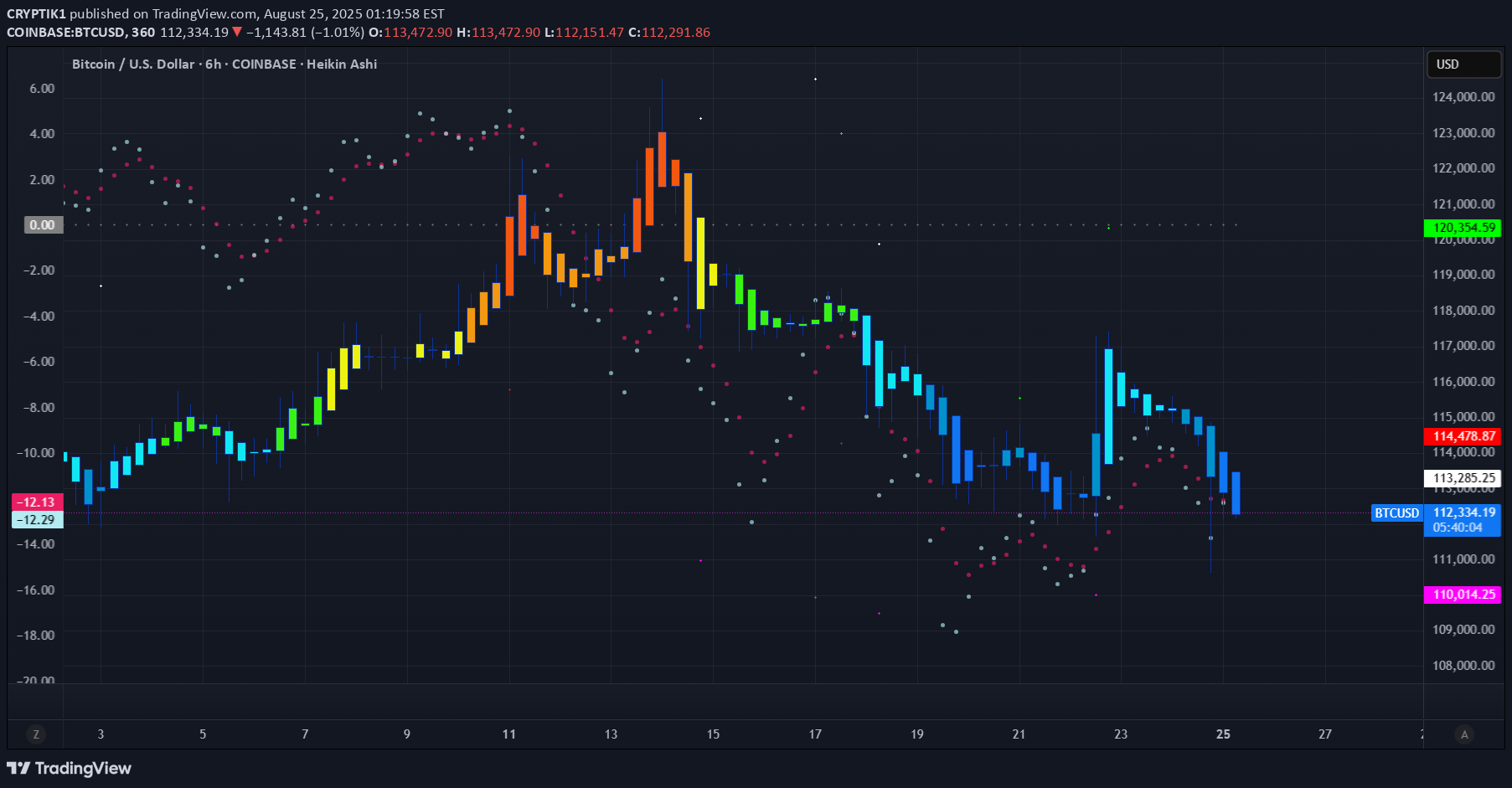Image resolution: width=1512 pixels, height=788 pixels.
Task: Click date label 3 on time axis
Action: point(101,734)
